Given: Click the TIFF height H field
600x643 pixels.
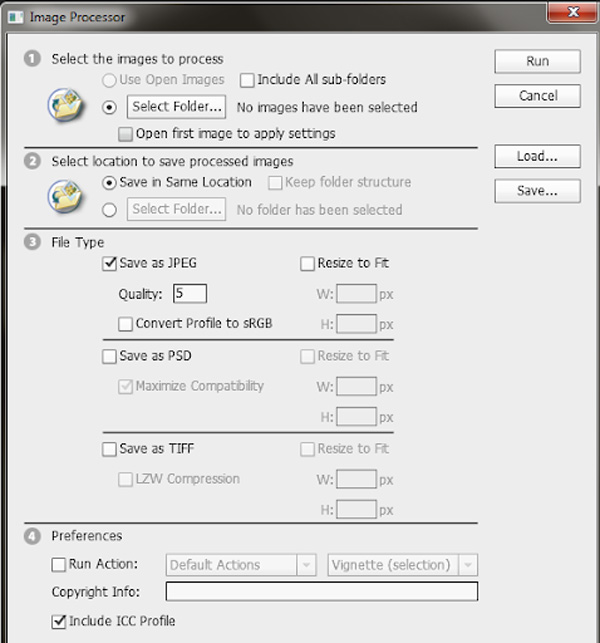Looking at the screenshot, I should (356, 509).
